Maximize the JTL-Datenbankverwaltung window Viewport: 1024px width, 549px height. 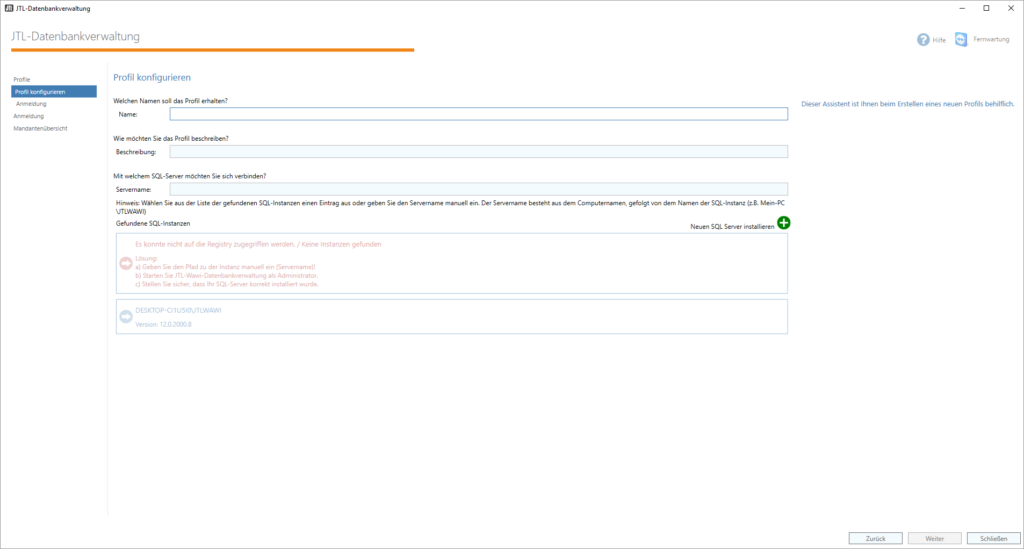(986, 8)
